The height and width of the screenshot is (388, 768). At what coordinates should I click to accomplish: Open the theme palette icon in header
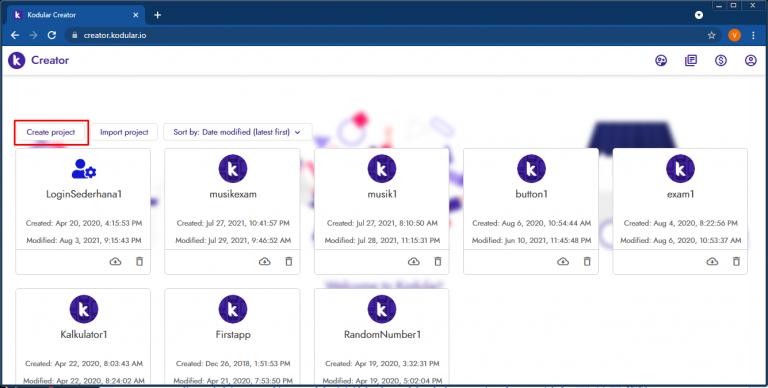point(661,61)
